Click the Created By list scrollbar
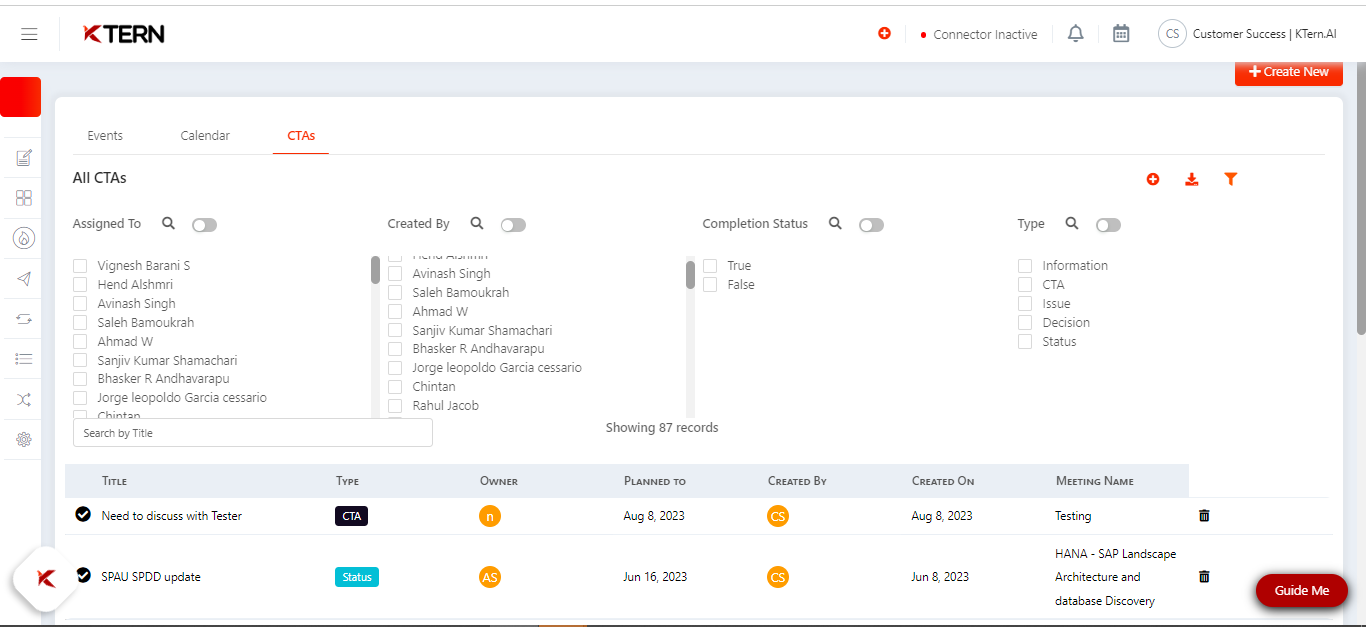Screen dimensions: 1366x627 [x=690, y=274]
